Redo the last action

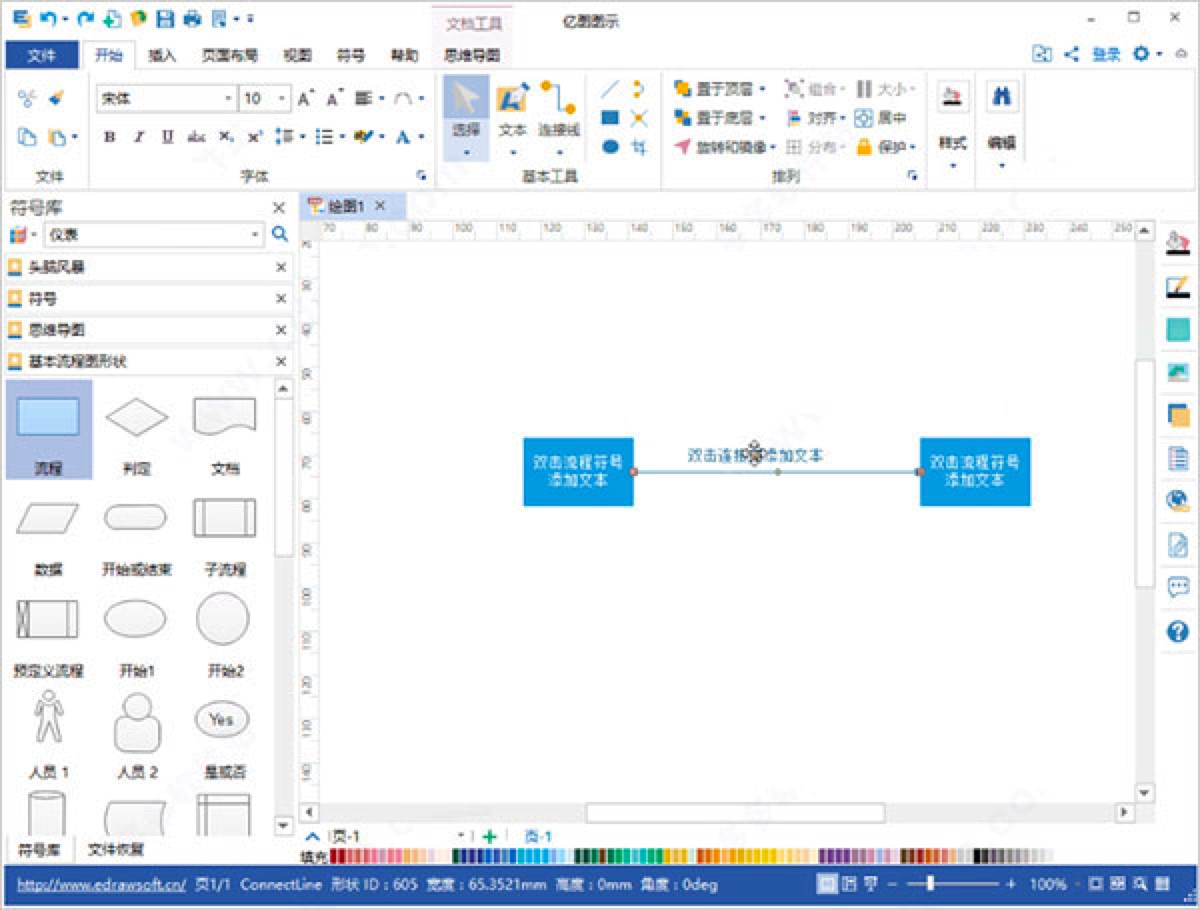coord(85,18)
